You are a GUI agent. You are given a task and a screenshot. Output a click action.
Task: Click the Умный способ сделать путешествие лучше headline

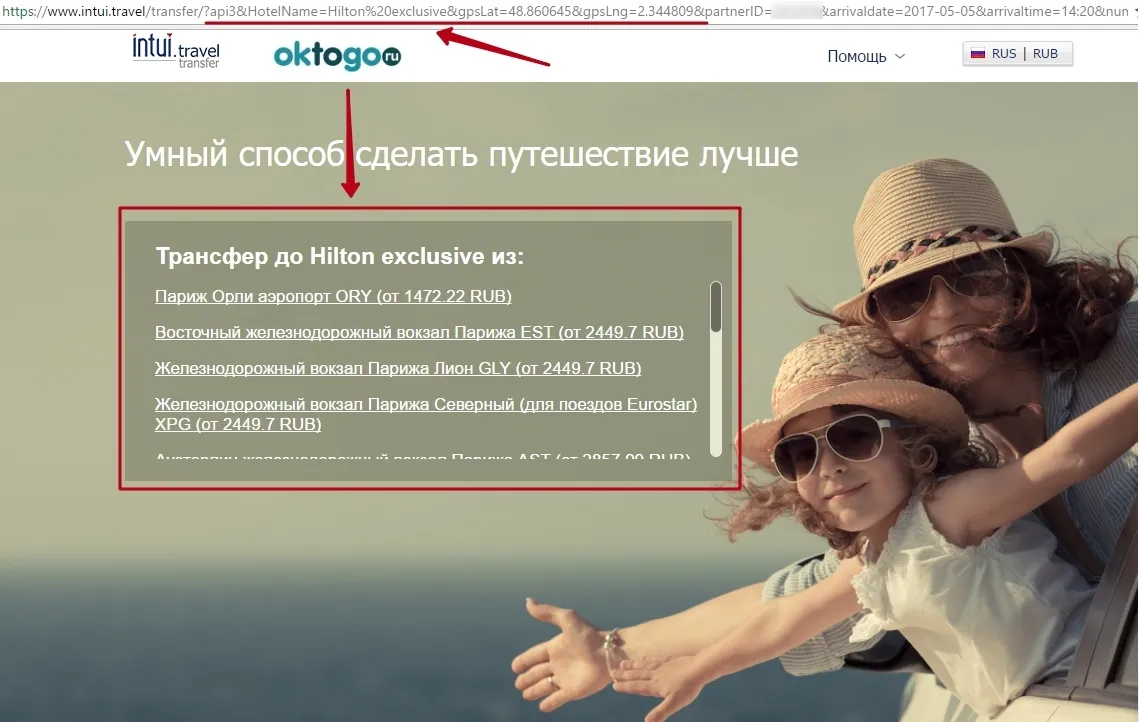(x=461, y=154)
